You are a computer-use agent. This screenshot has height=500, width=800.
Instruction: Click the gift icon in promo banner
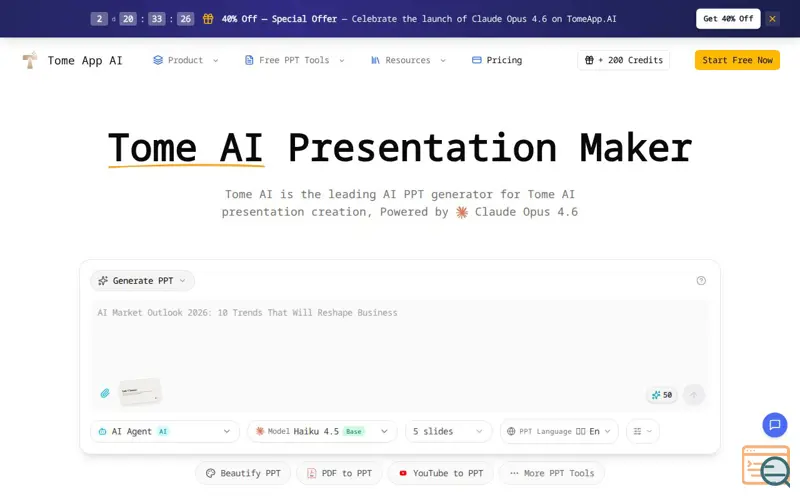[208, 19]
